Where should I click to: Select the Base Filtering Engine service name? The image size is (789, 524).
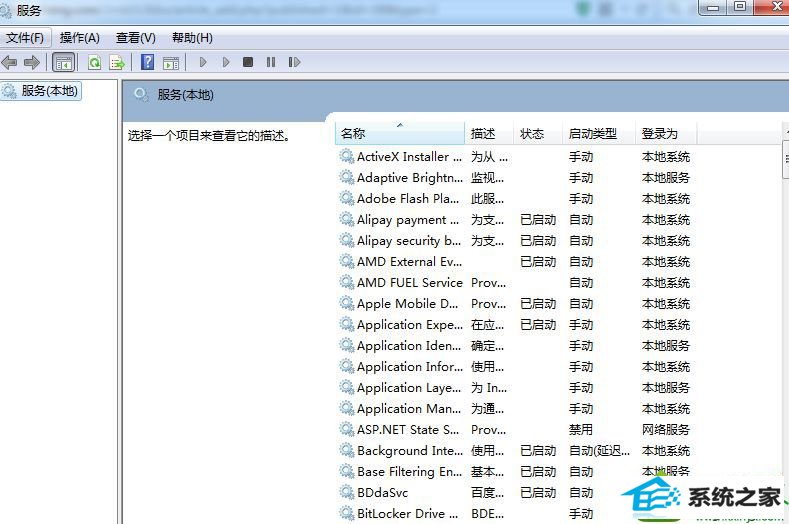click(x=409, y=472)
